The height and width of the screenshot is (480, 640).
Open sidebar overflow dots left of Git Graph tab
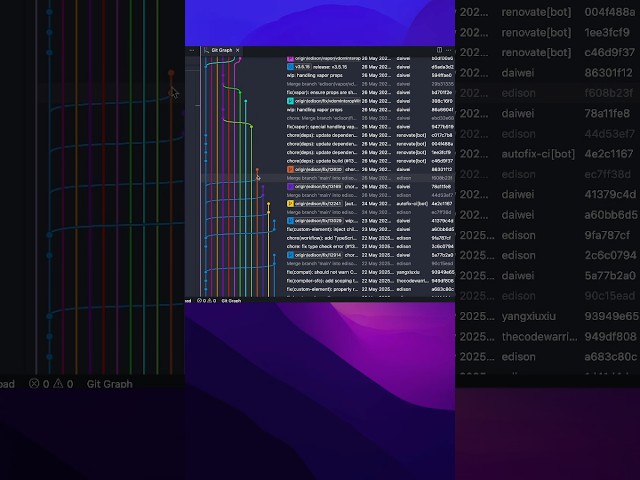[x=192, y=50]
